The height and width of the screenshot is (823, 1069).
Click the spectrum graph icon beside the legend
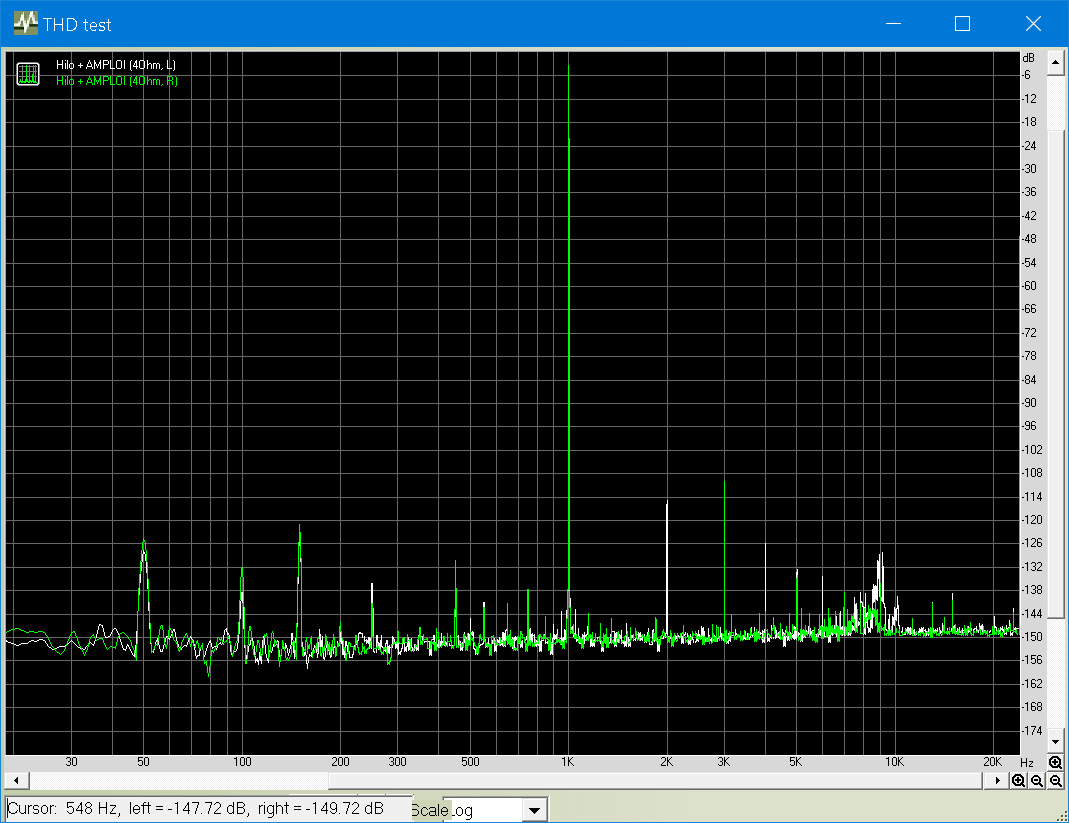(x=27, y=73)
